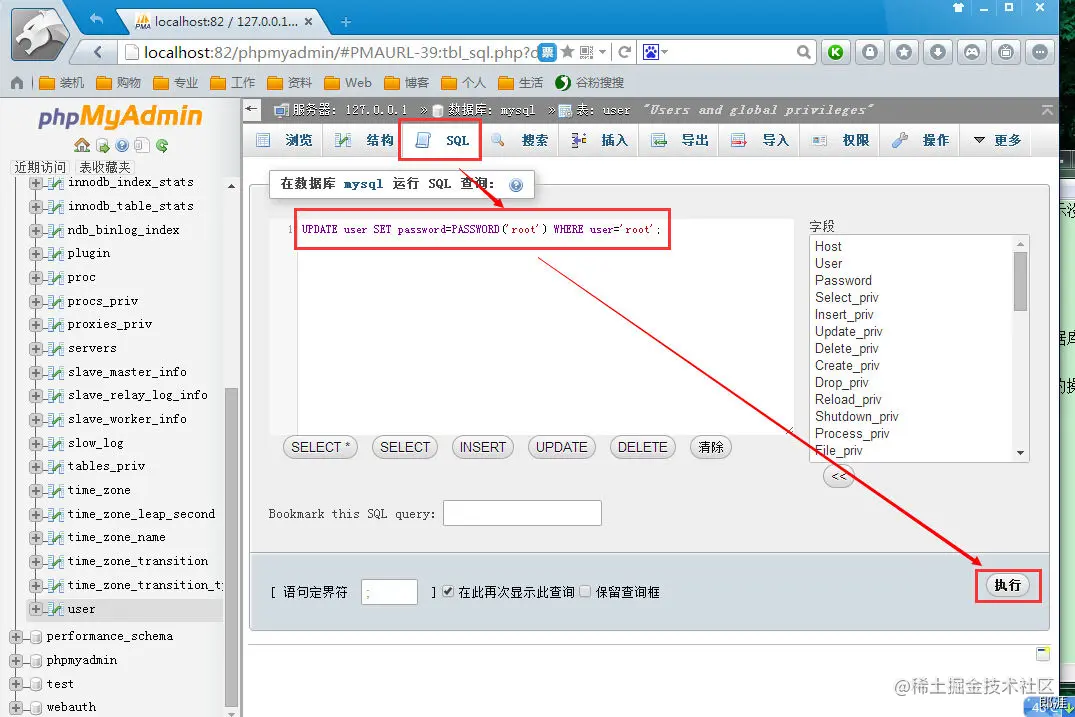Click the 数据库: mysql breadcrumb link
Viewport: 1075px width, 717px height.
coord(492,110)
